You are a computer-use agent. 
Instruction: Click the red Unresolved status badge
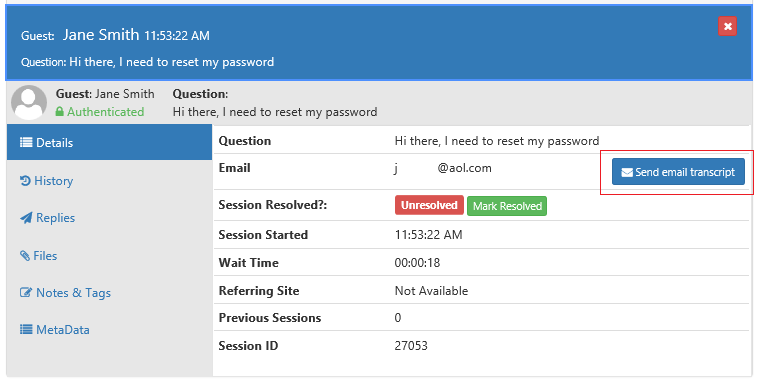[429, 205]
